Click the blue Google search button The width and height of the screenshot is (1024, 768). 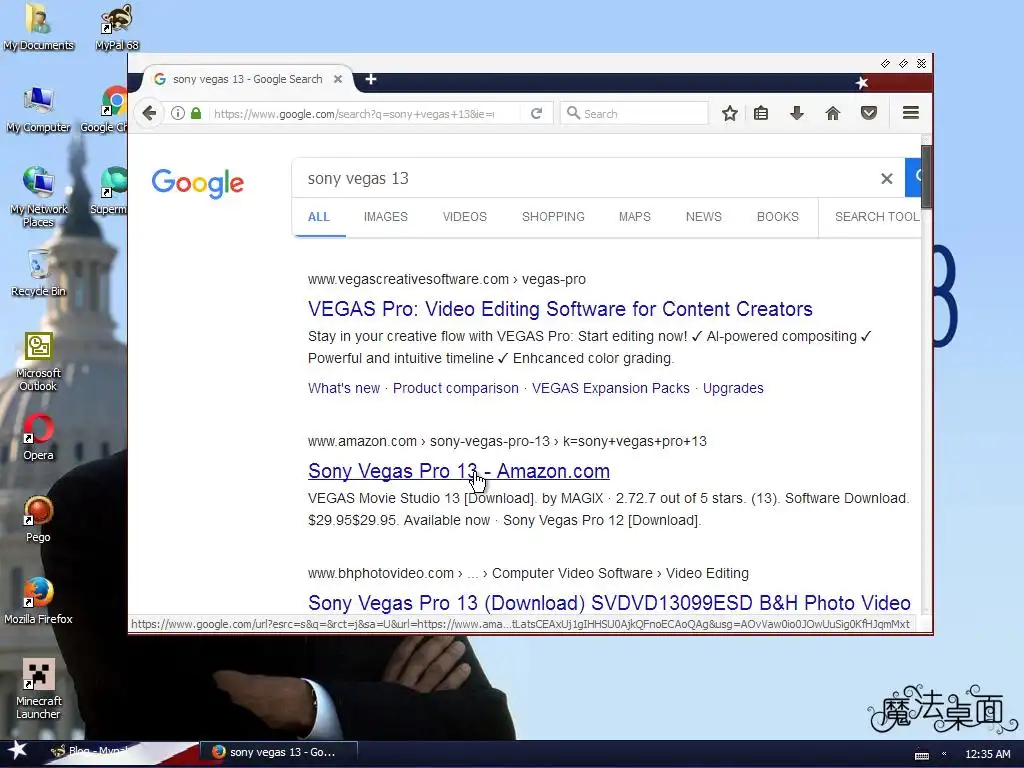(x=913, y=177)
